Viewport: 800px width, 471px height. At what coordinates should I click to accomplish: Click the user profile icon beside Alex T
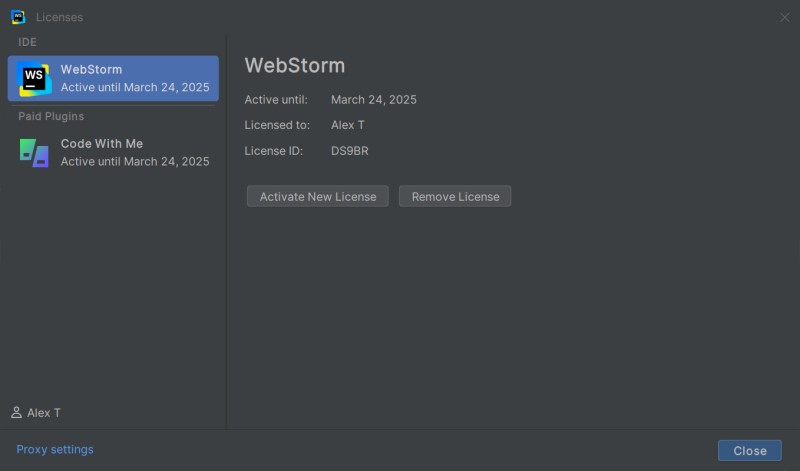[16, 413]
